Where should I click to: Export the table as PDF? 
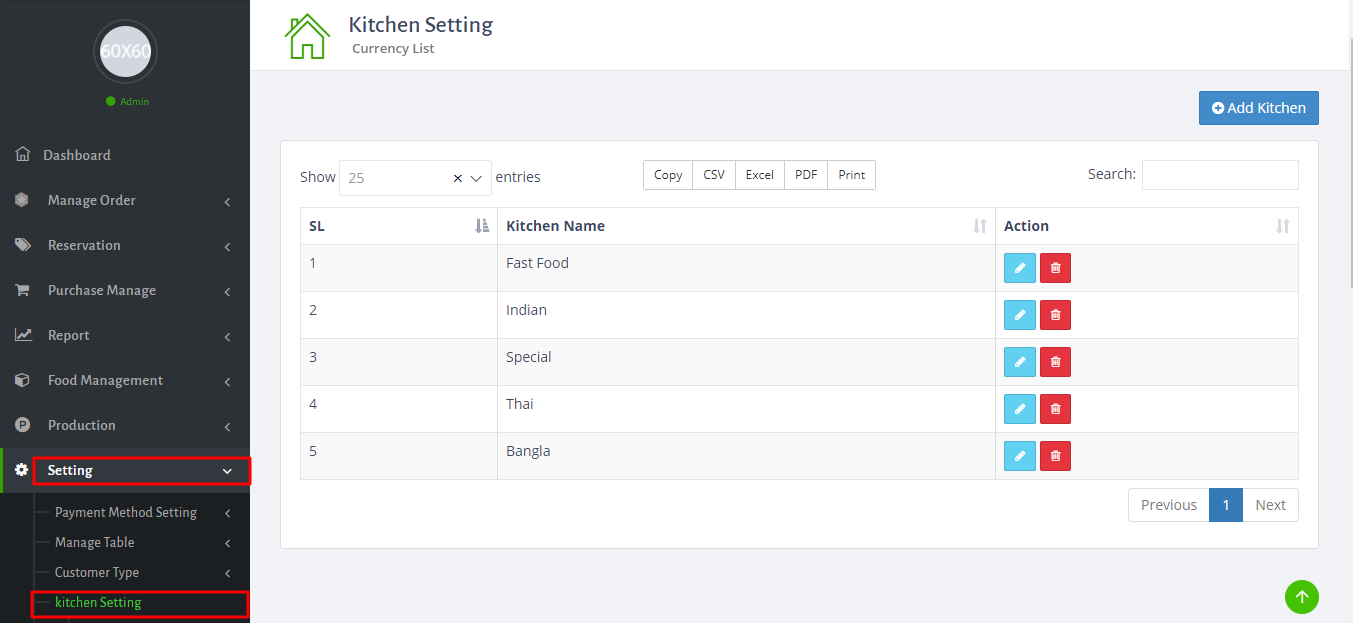click(805, 174)
